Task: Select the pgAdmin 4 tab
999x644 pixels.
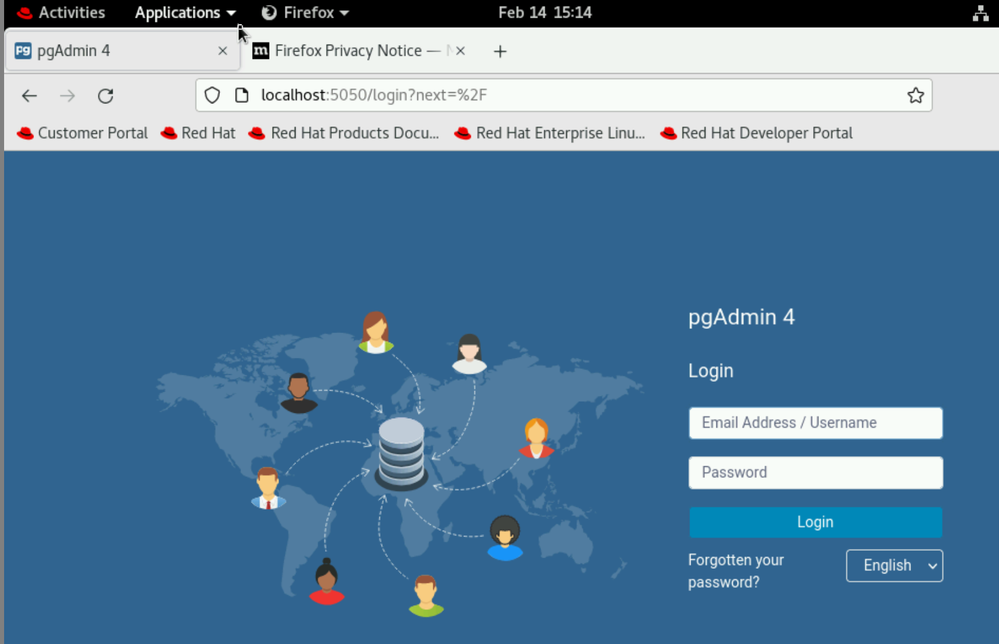Action: 110,51
